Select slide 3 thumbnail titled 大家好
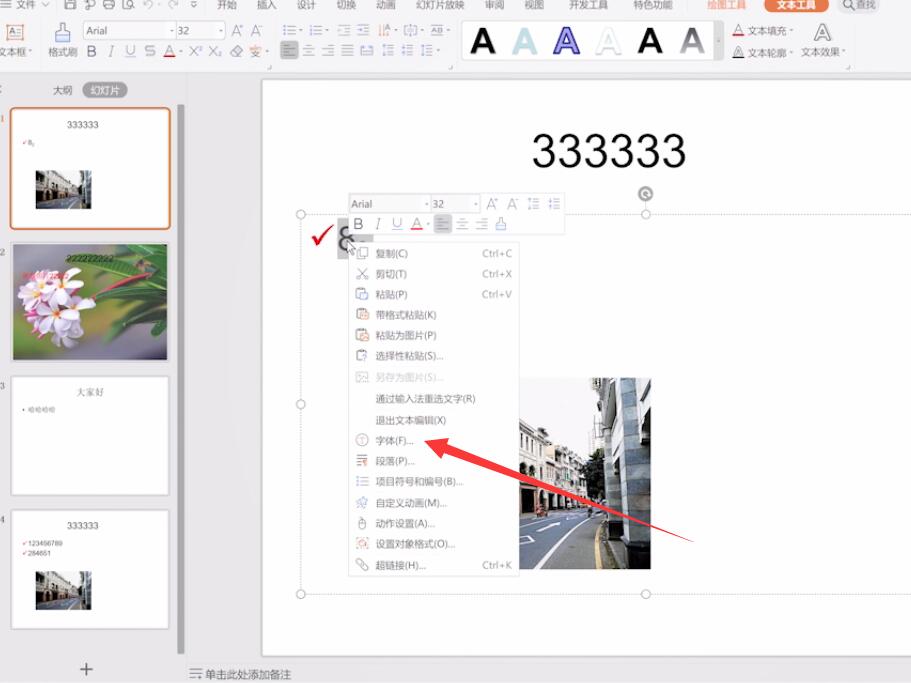Screen dimensions: 911x683 click(90, 436)
